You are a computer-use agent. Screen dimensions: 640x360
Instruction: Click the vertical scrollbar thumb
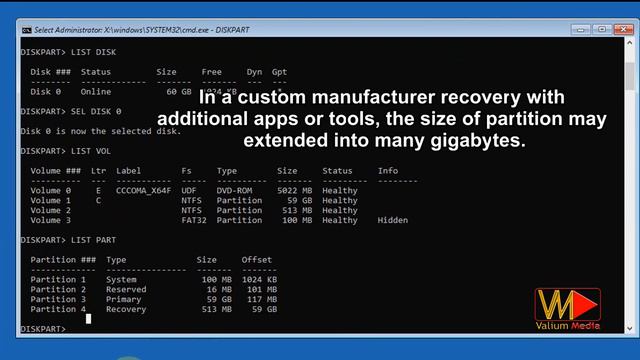pyautogui.click(x=629, y=76)
